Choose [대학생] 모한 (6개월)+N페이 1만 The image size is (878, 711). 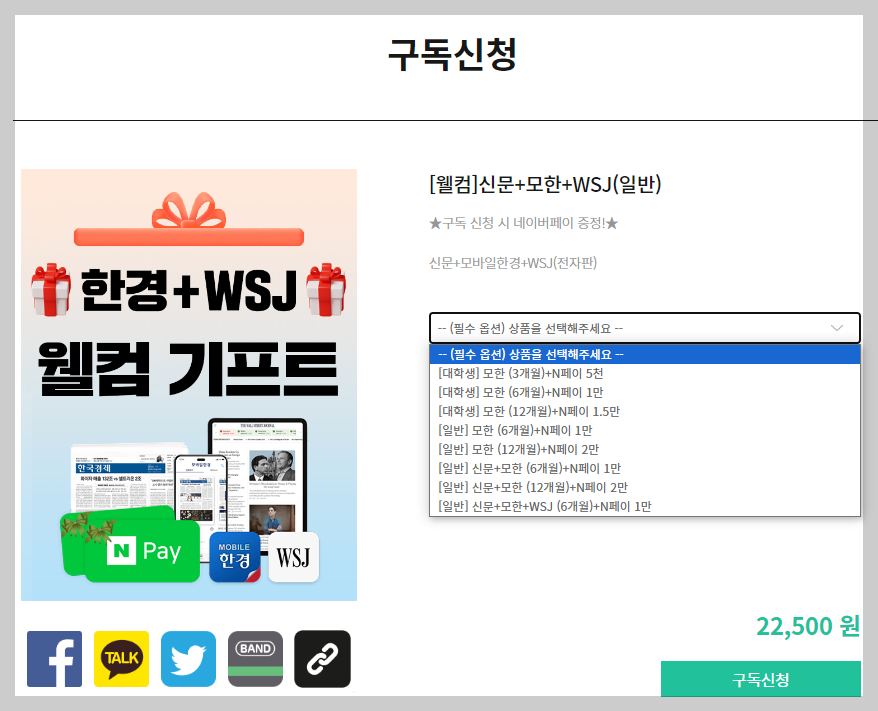[x=645, y=392]
